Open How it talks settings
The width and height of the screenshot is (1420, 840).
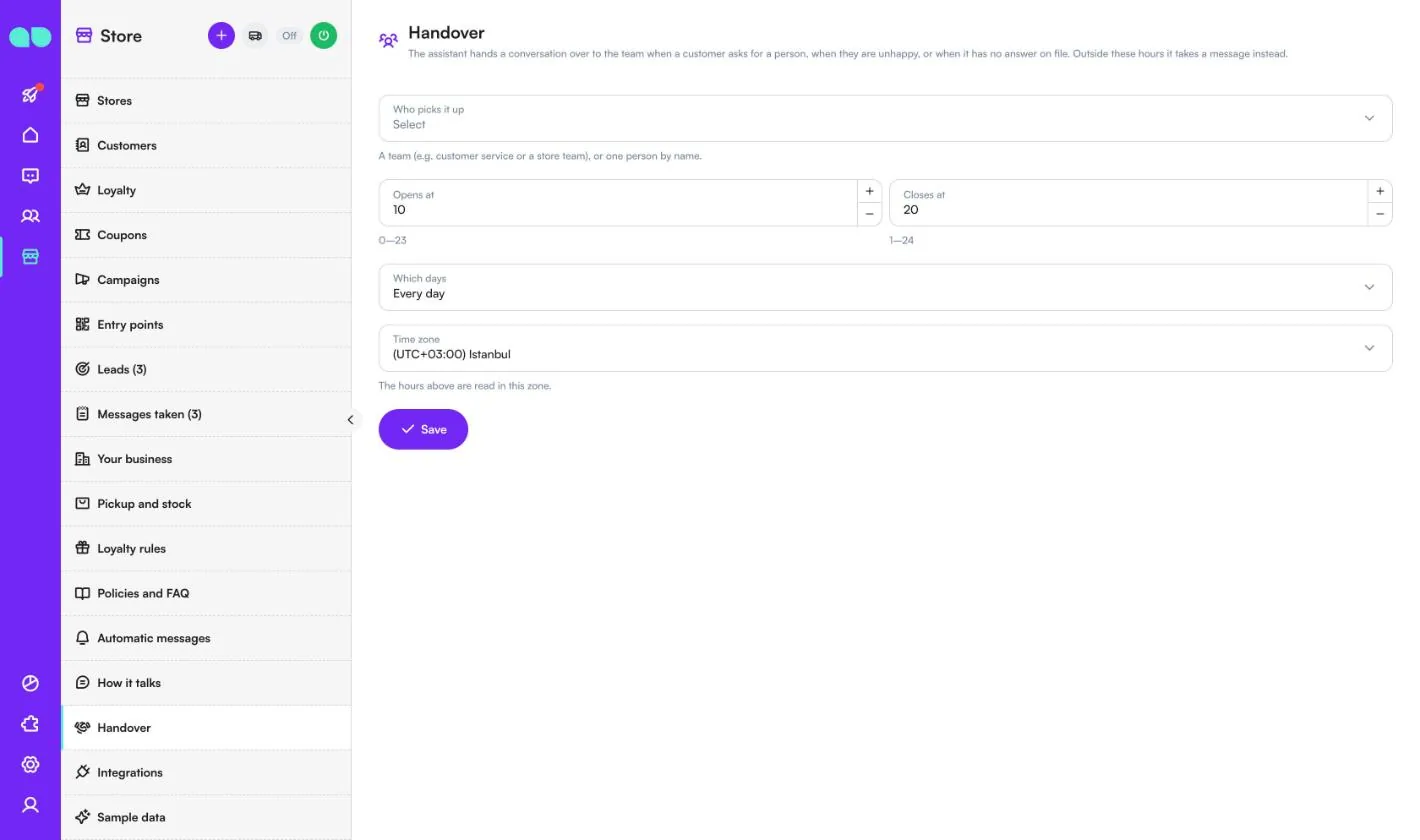[206, 683]
